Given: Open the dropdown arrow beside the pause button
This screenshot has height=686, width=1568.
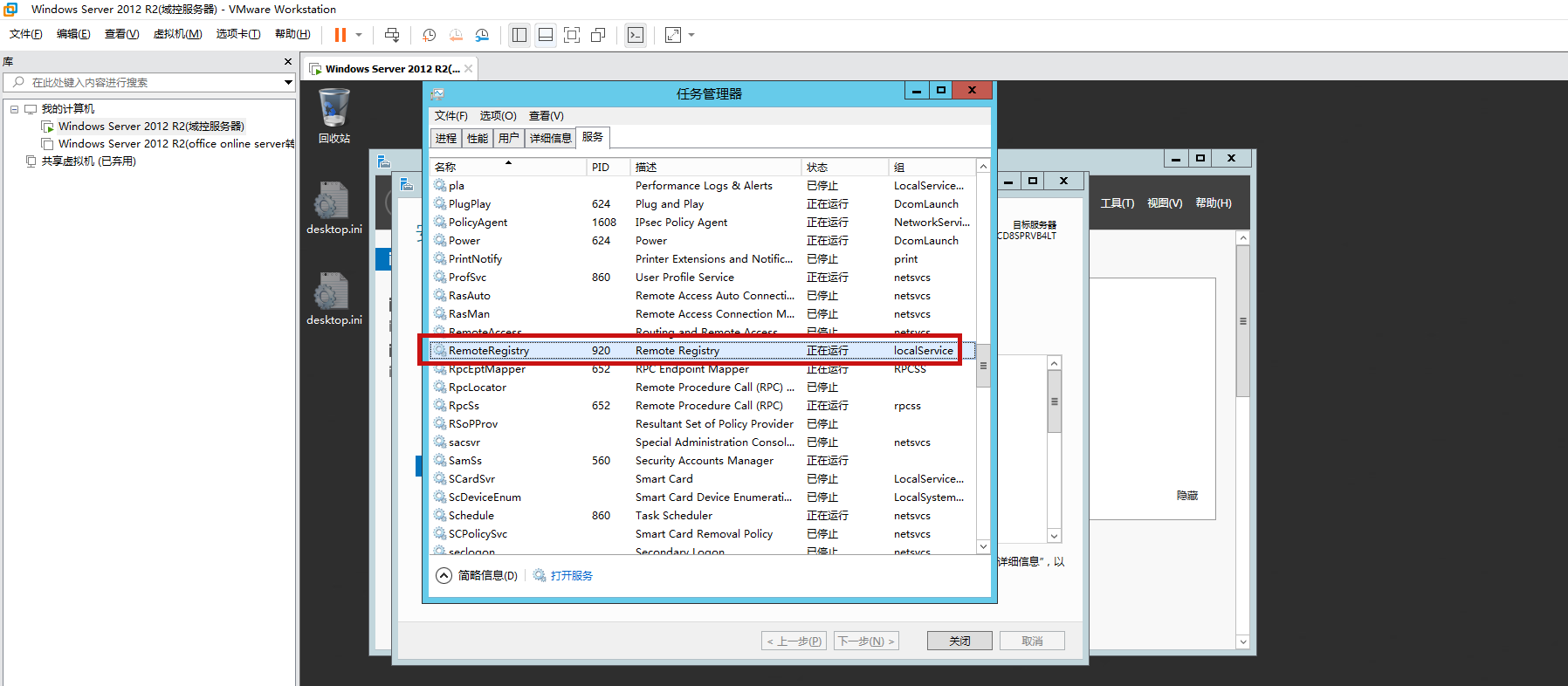Looking at the screenshot, I should [359, 35].
